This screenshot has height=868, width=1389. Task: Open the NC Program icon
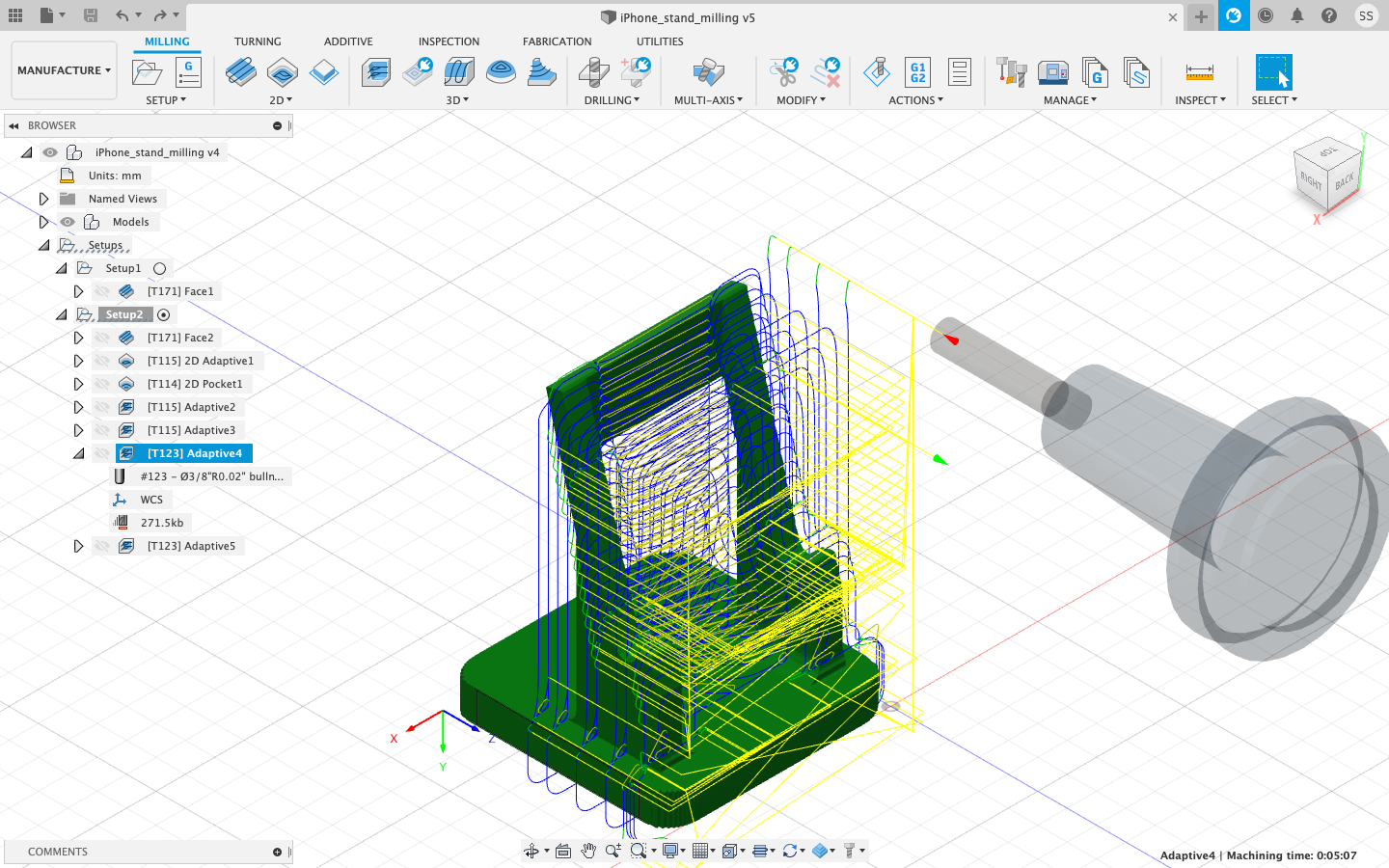[188, 72]
